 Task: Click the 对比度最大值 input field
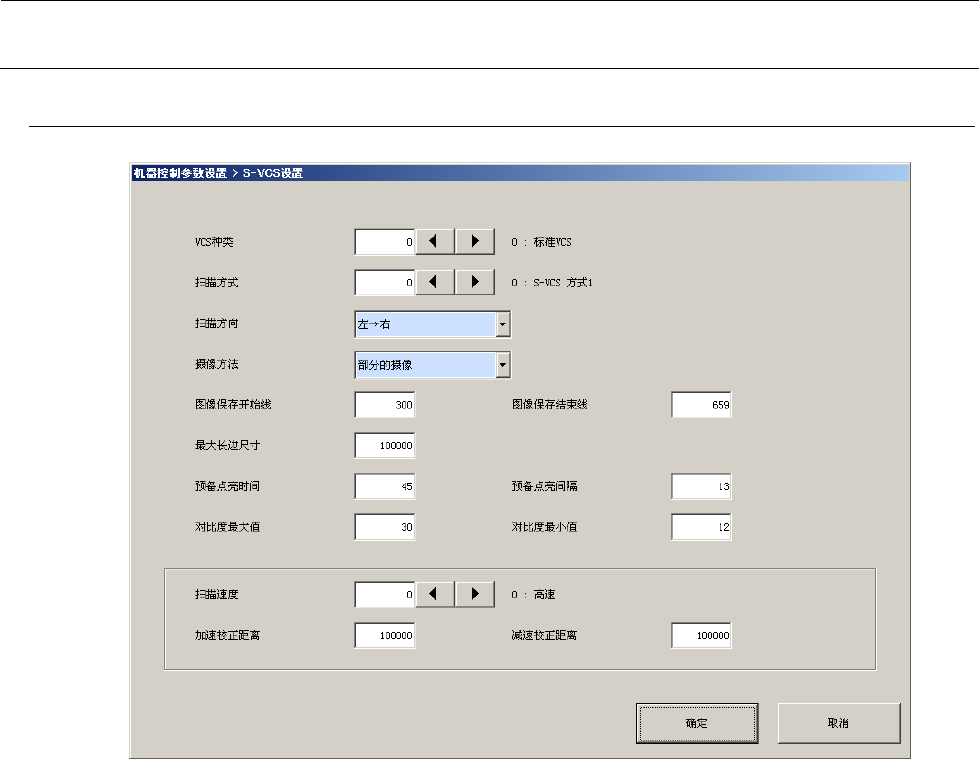(x=385, y=527)
